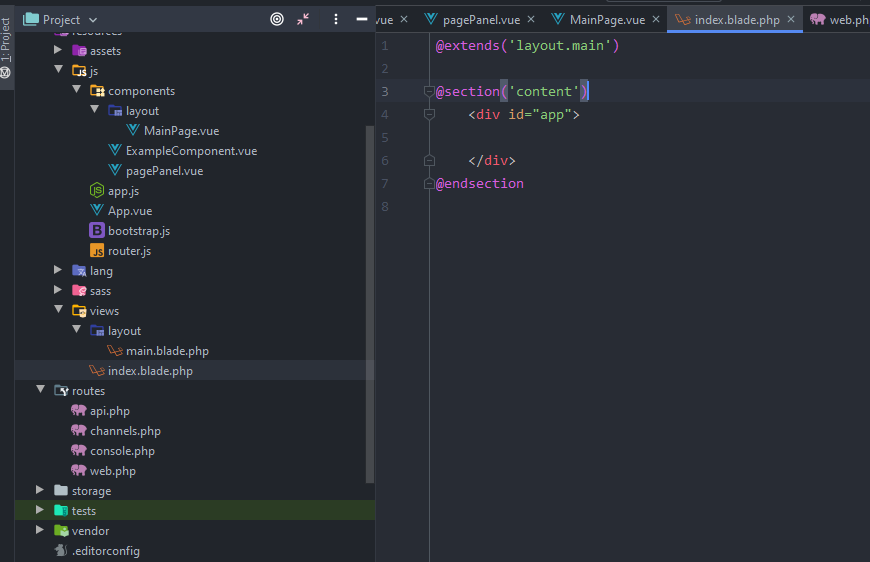
Task: Click the index.blade.php icon in tree
Action: (x=97, y=370)
